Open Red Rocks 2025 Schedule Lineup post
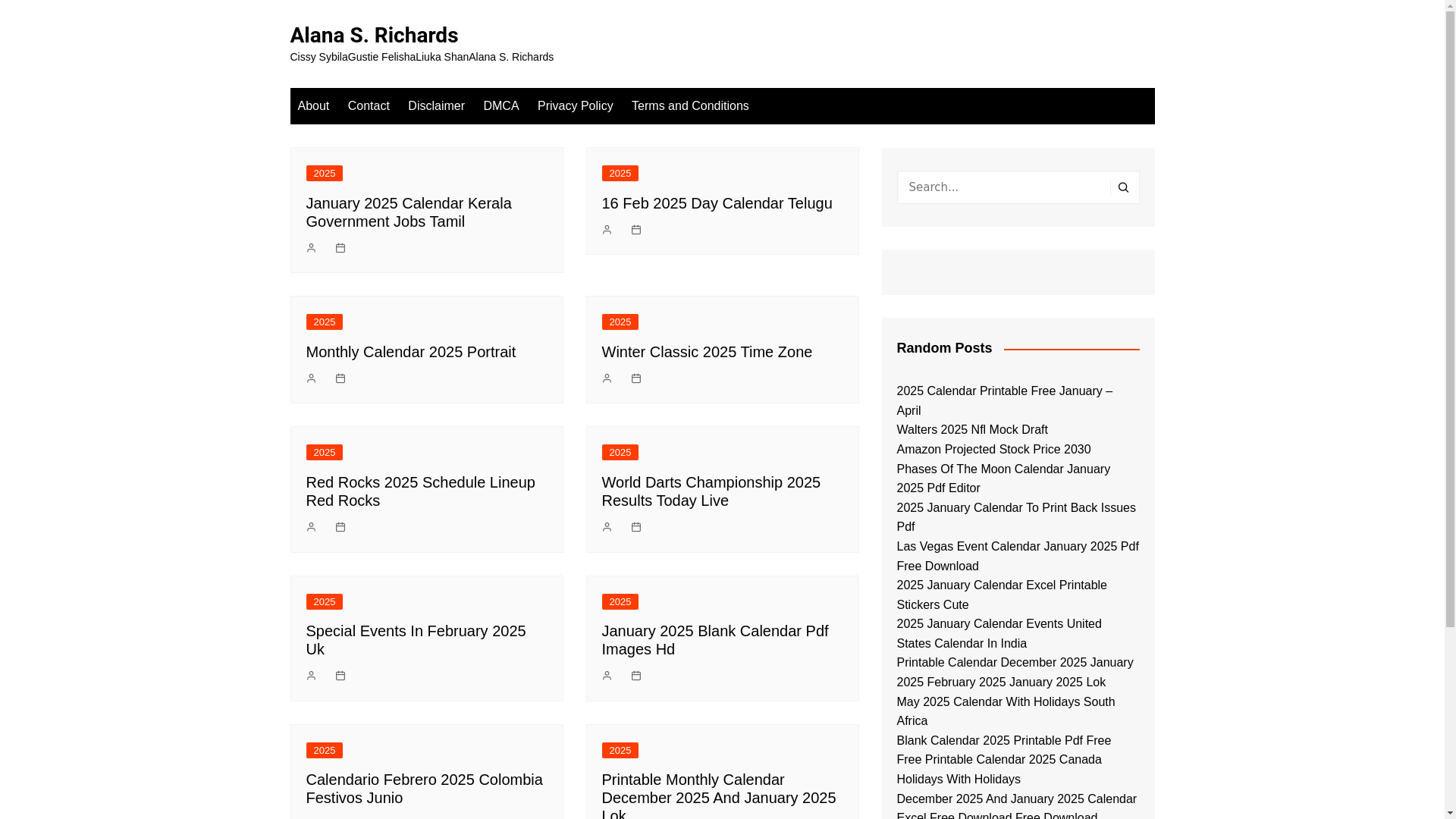Screen dimensions: 1456x819 pos(421,491)
